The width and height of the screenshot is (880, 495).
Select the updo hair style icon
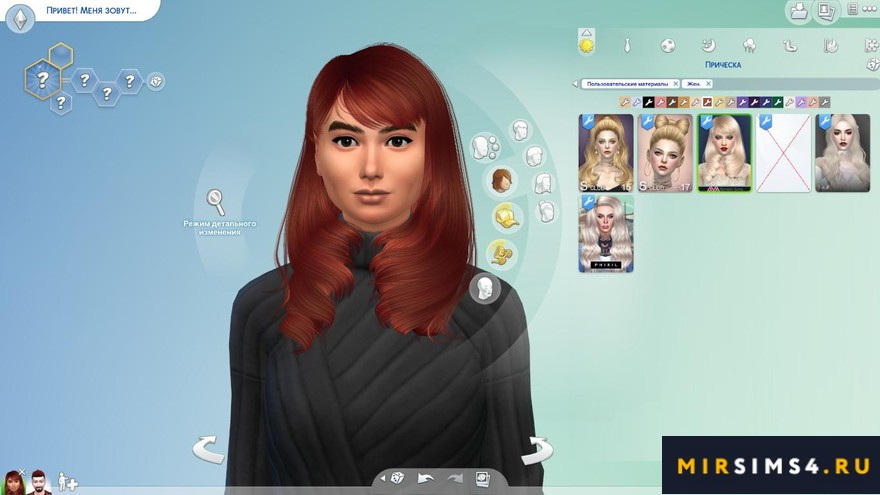click(546, 211)
